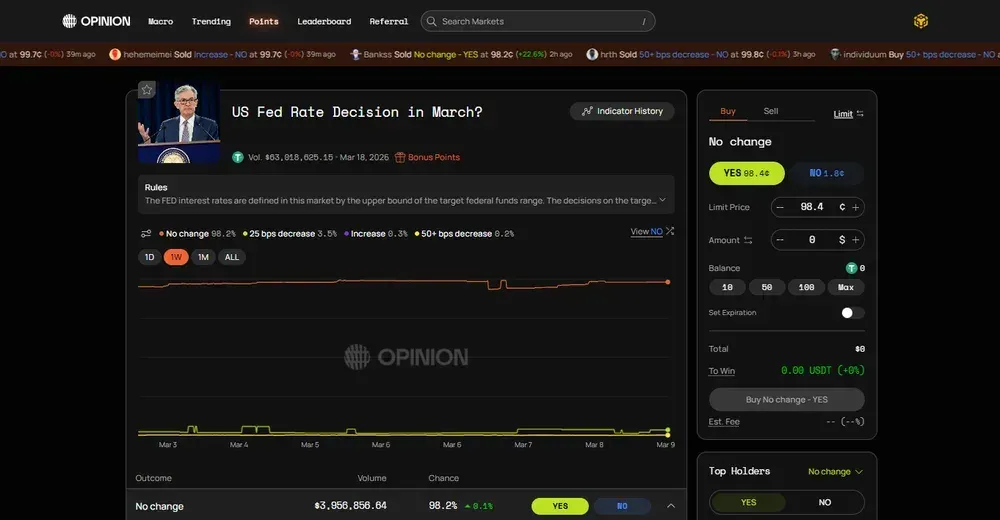Click YES button in No change row
1000x520 pixels.
pos(560,506)
